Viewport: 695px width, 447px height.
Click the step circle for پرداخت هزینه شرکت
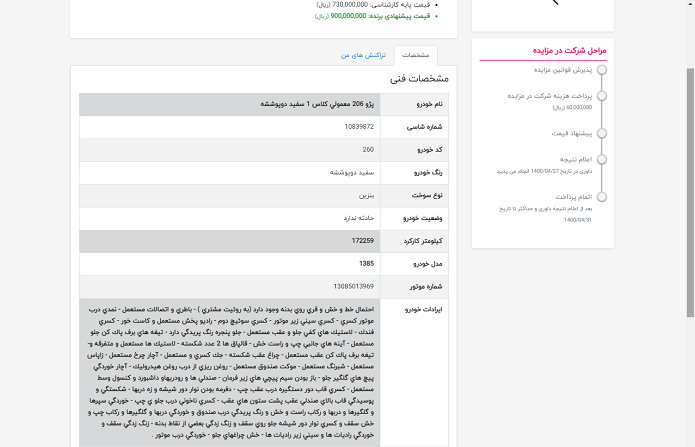[x=601, y=96]
